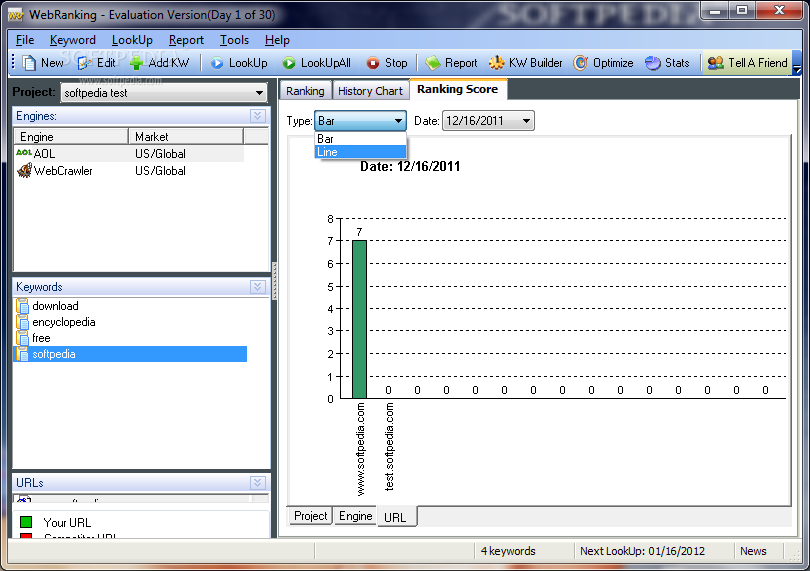Choose Bar from the Type list

pyautogui.click(x=361, y=139)
